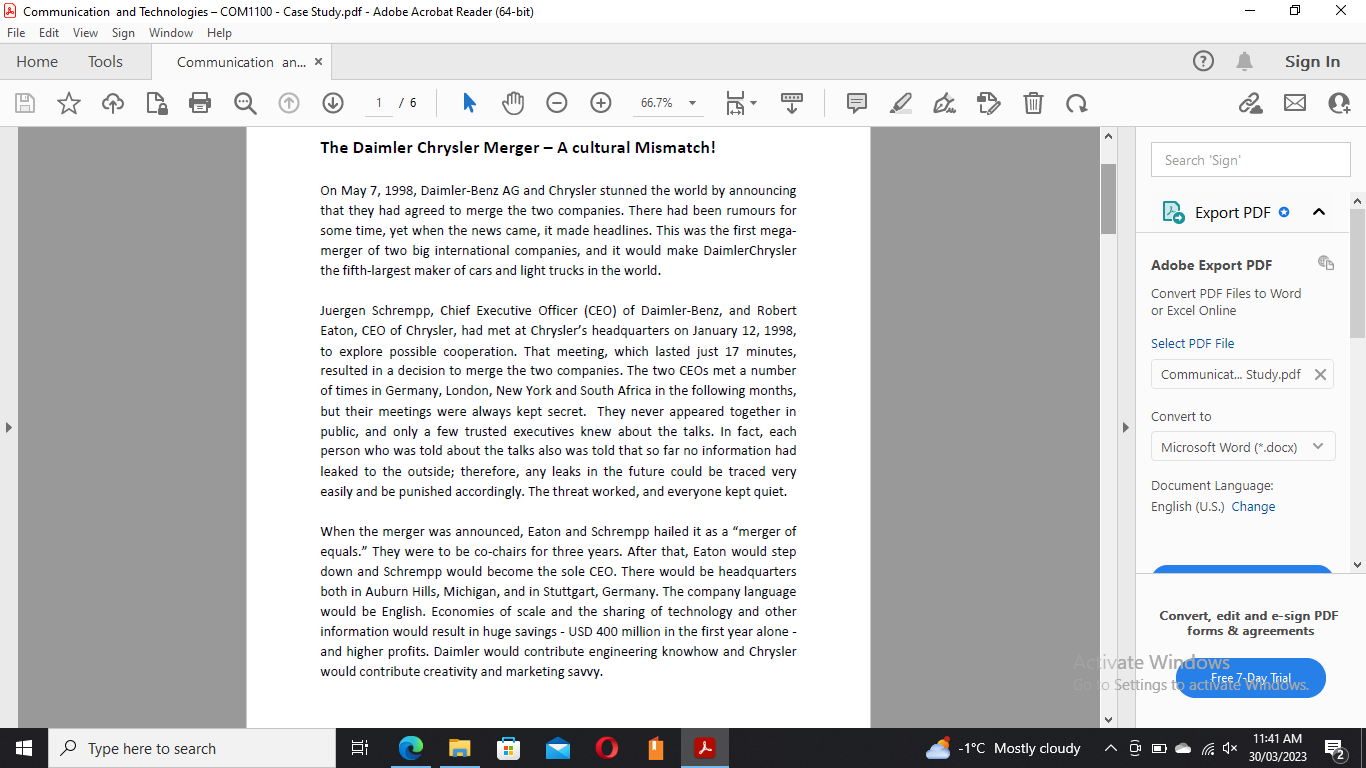Open the Stamp tool

click(x=988, y=103)
